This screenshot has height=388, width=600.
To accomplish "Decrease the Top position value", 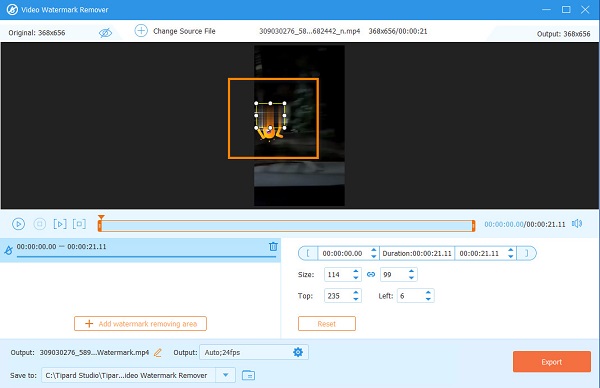I will 356,299.
